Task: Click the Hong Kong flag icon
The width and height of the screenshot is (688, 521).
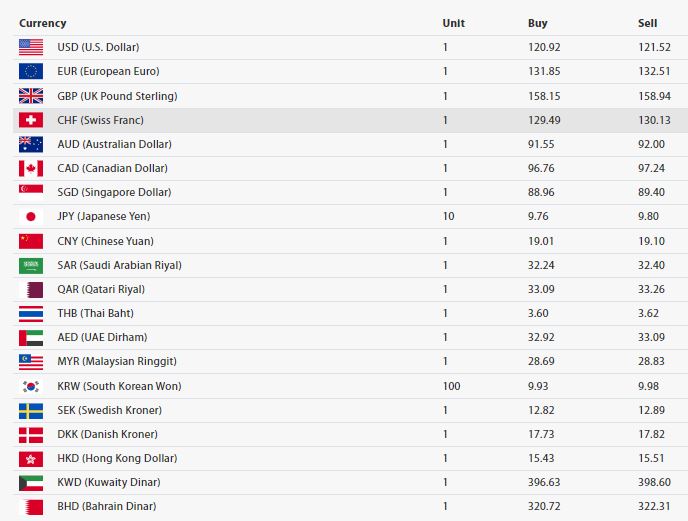Action: tap(31, 459)
